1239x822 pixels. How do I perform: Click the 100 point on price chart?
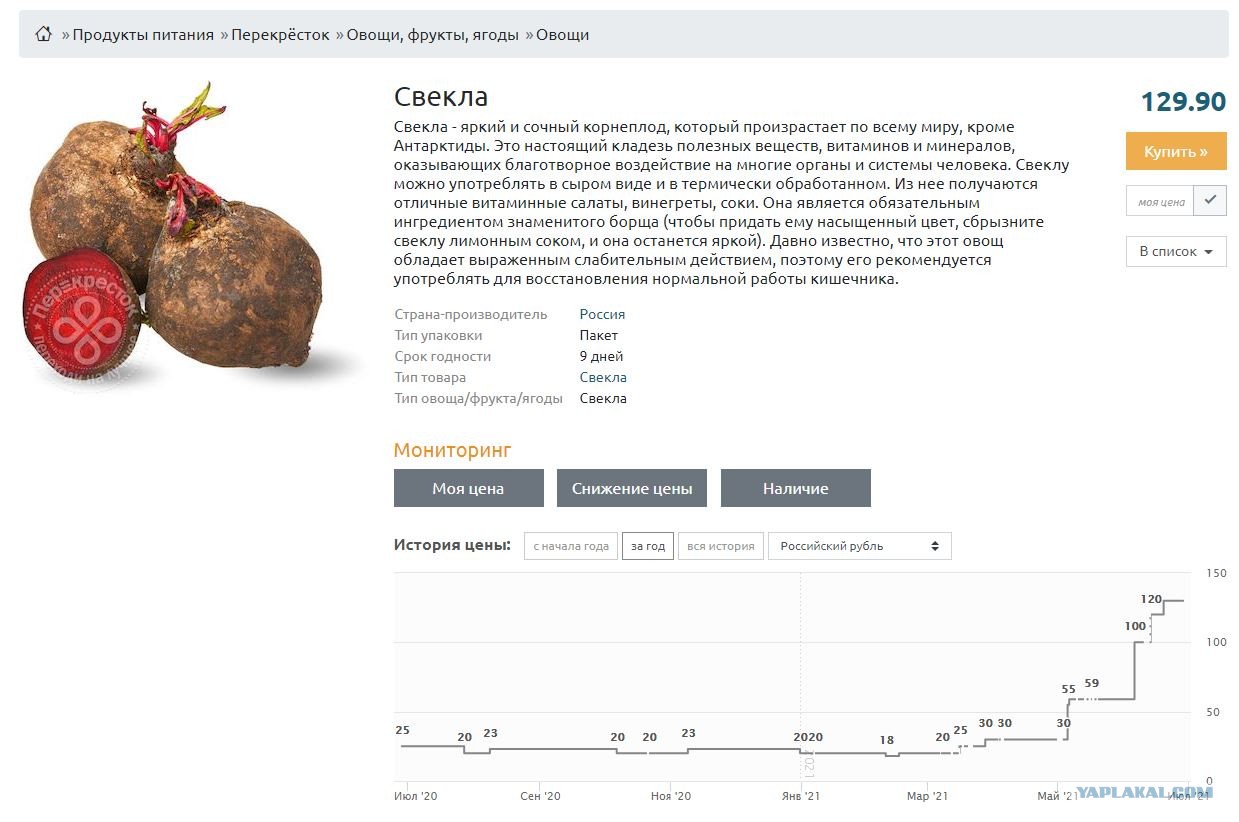1135,626
